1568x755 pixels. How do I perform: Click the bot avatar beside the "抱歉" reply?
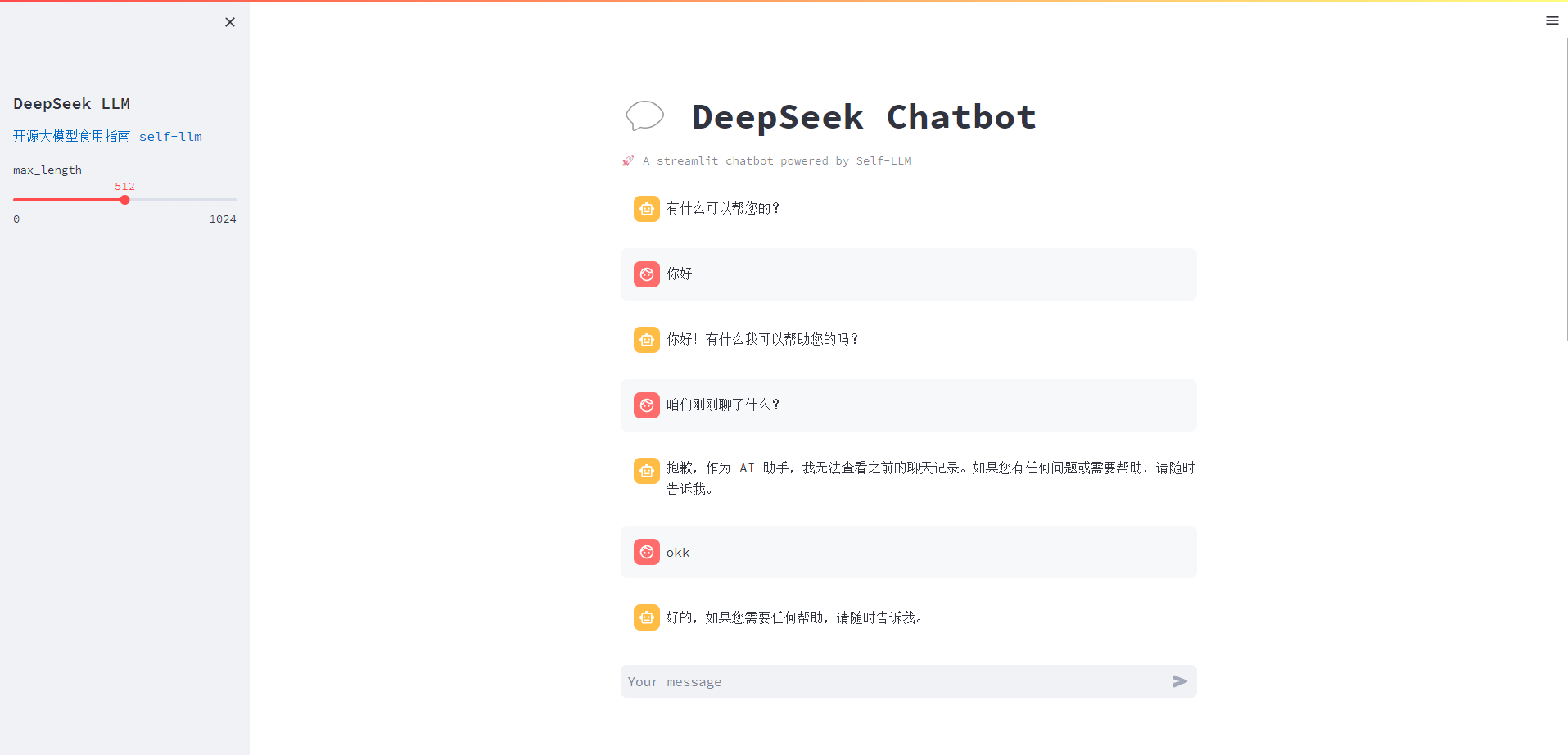[646, 471]
